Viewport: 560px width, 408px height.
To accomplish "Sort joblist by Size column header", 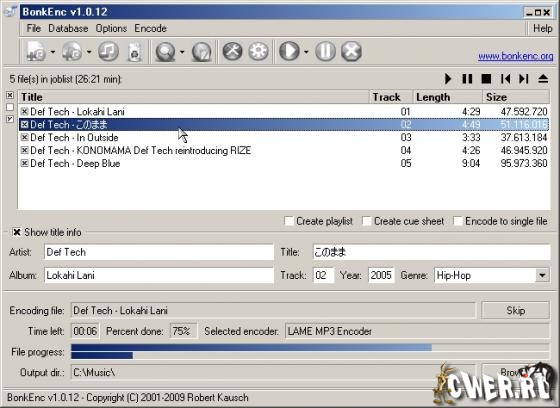I will (516, 97).
